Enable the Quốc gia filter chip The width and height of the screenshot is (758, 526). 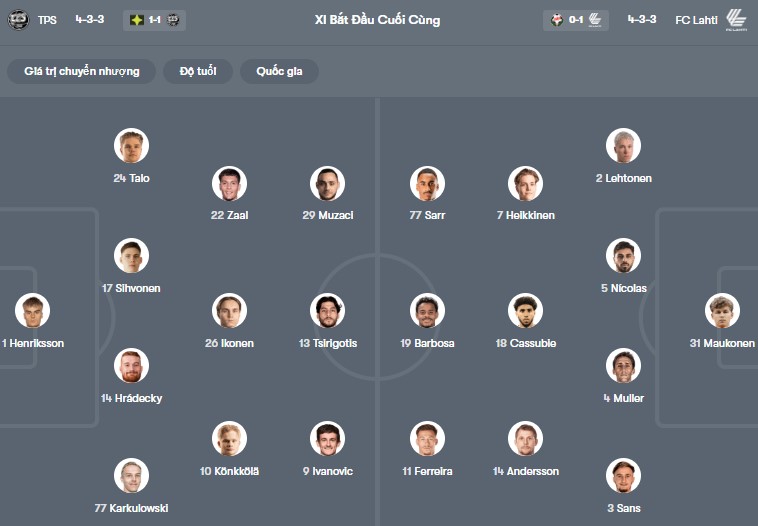click(279, 72)
